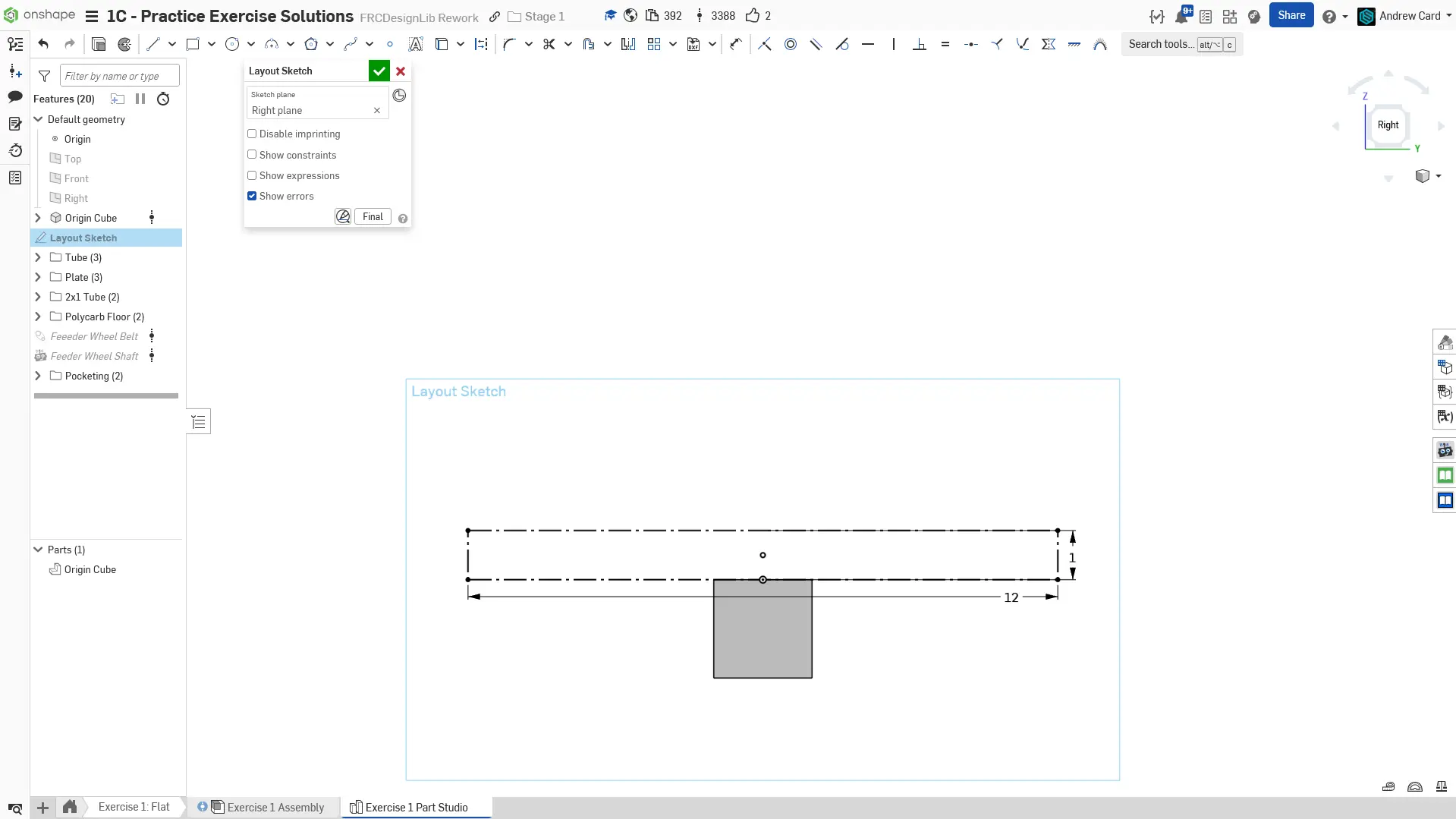This screenshot has width=1456, height=819.
Task: Expand the Tube (3) folder
Action: pyautogui.click(x=38, y=257)
